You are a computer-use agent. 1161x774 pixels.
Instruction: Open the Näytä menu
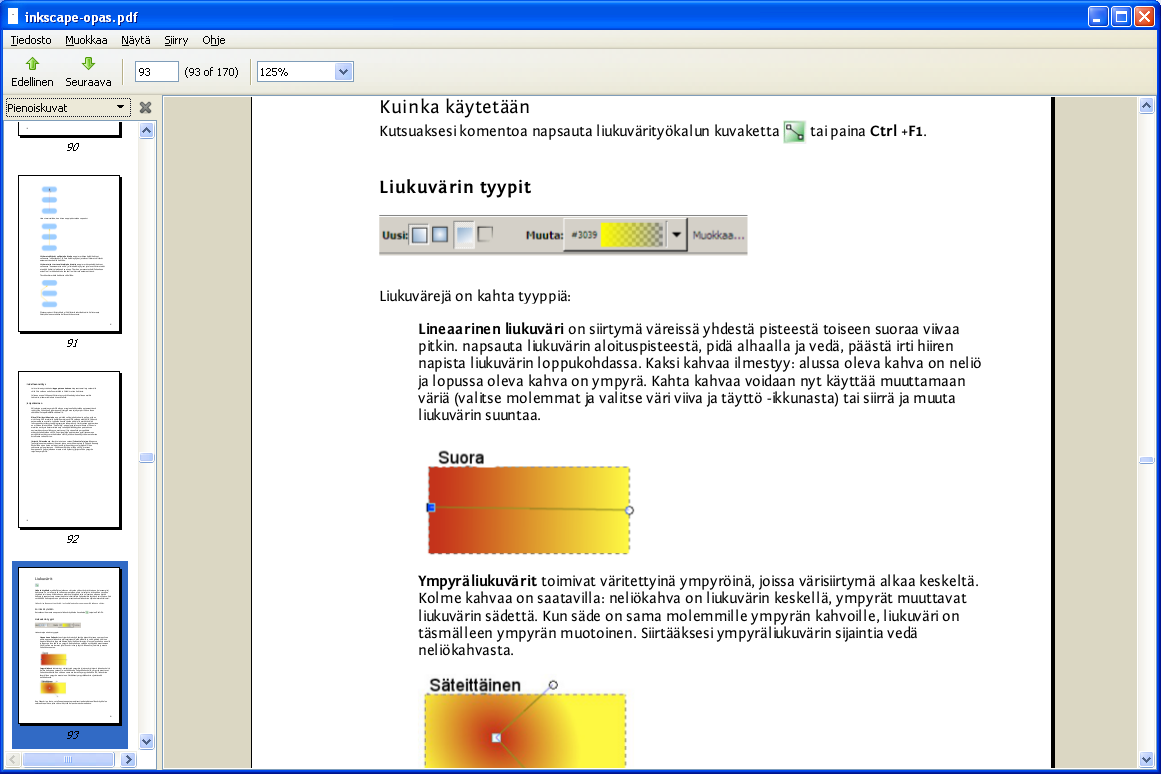[x=135, y=40]
